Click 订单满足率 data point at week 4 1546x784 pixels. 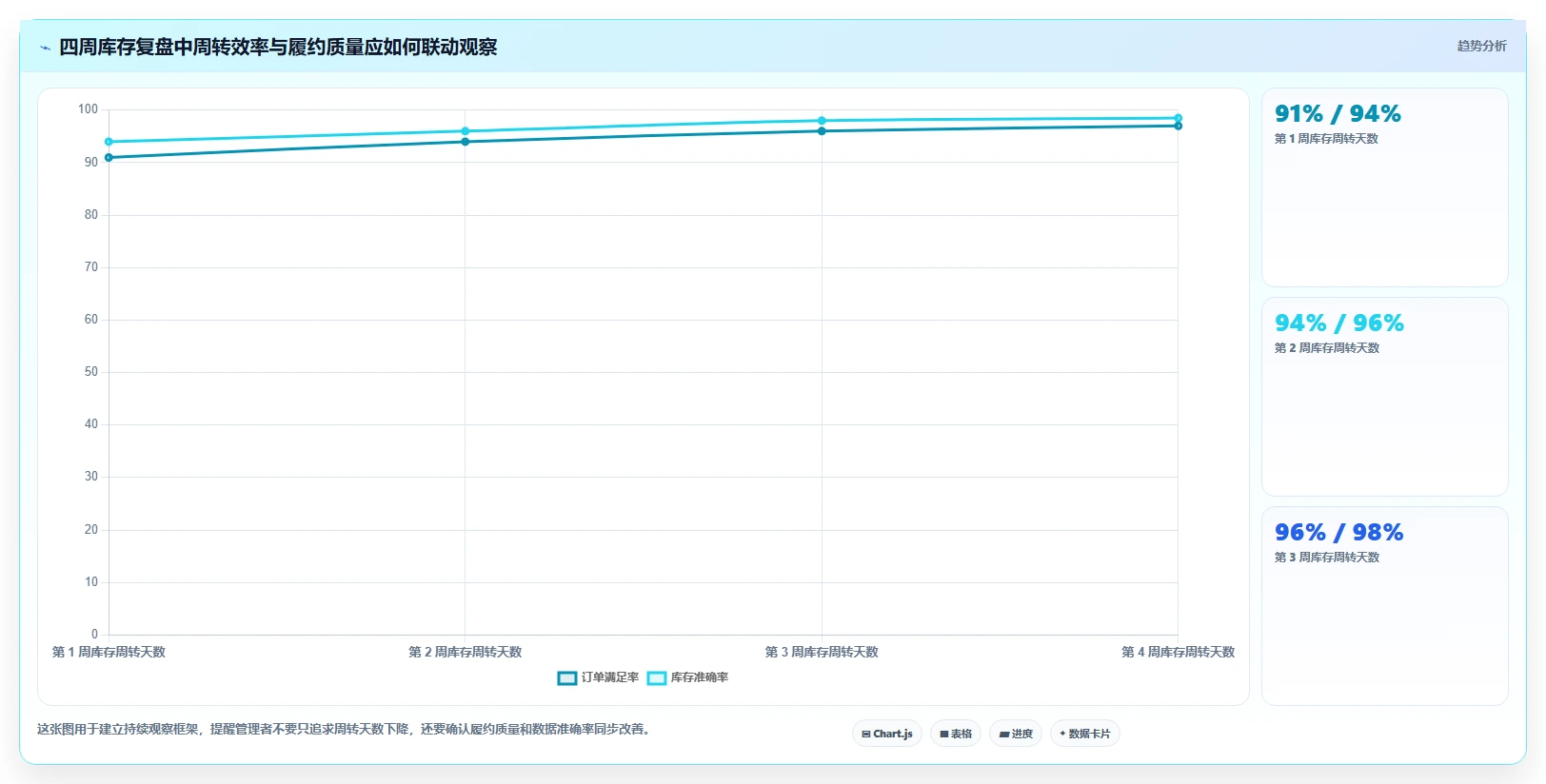tap(1179, 126)
